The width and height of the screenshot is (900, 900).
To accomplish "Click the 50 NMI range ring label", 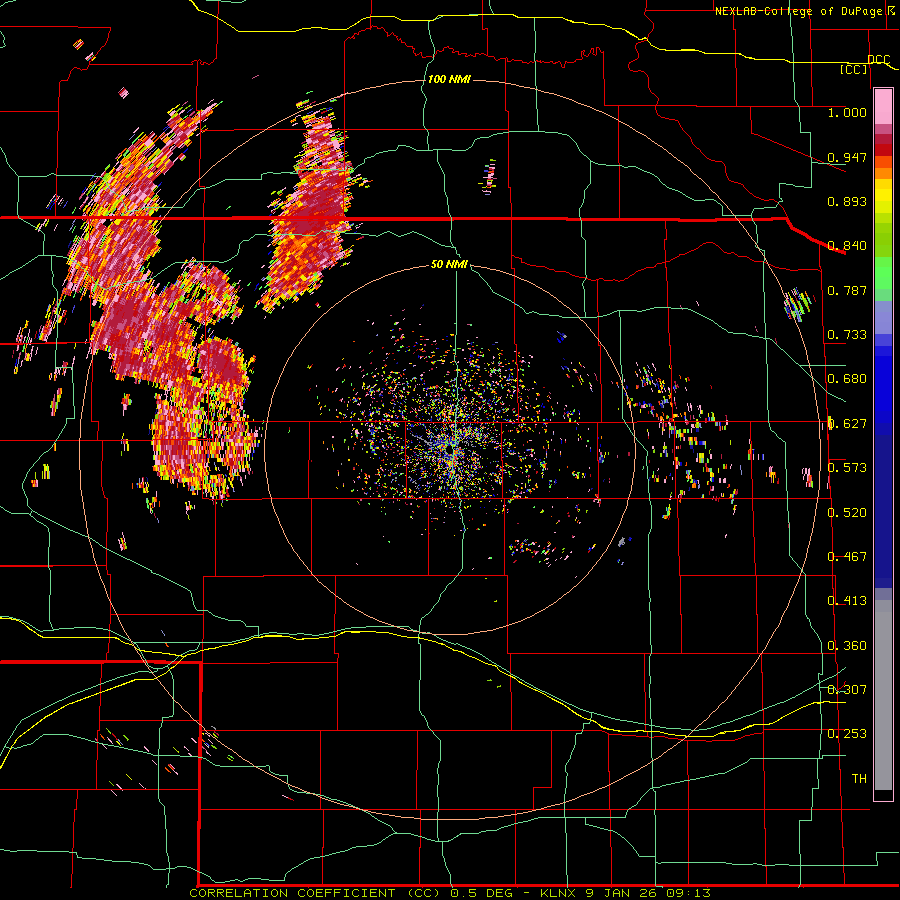I will pyautogui.click(x=449, y=264).
